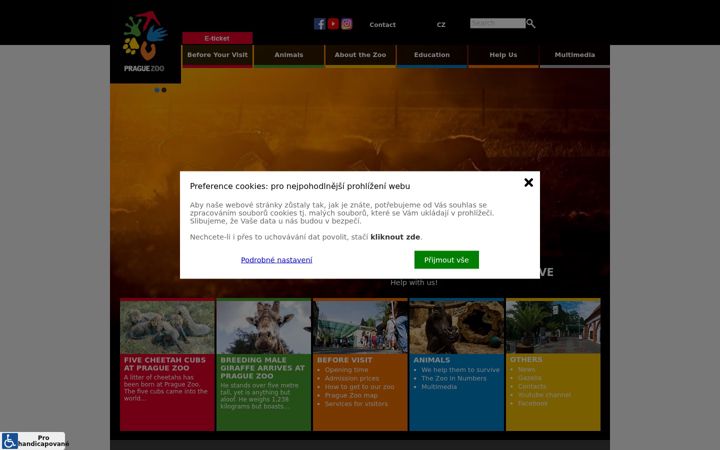Screen dimensions: 720x450
Task: Click the Opening time link
Action: pos(346,370)
